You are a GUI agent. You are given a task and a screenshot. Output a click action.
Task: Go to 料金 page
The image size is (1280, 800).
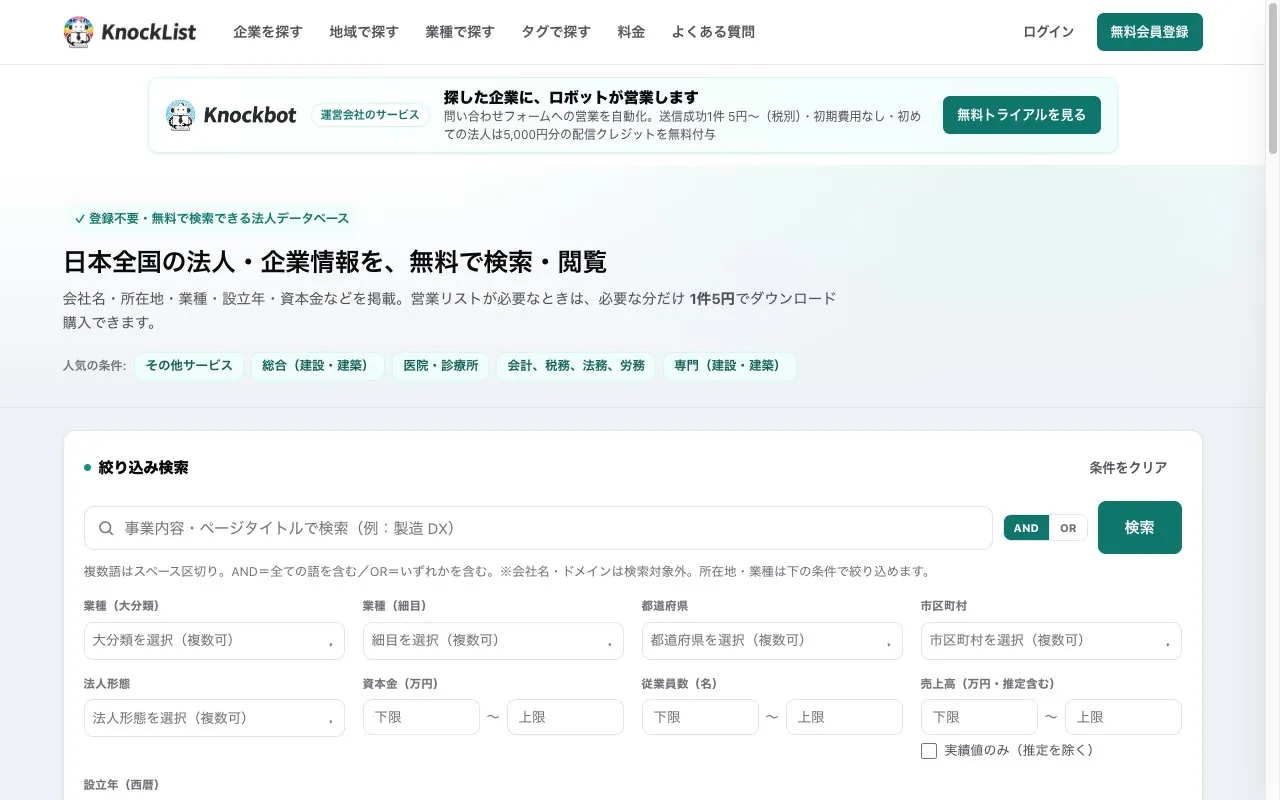point(631,32)
